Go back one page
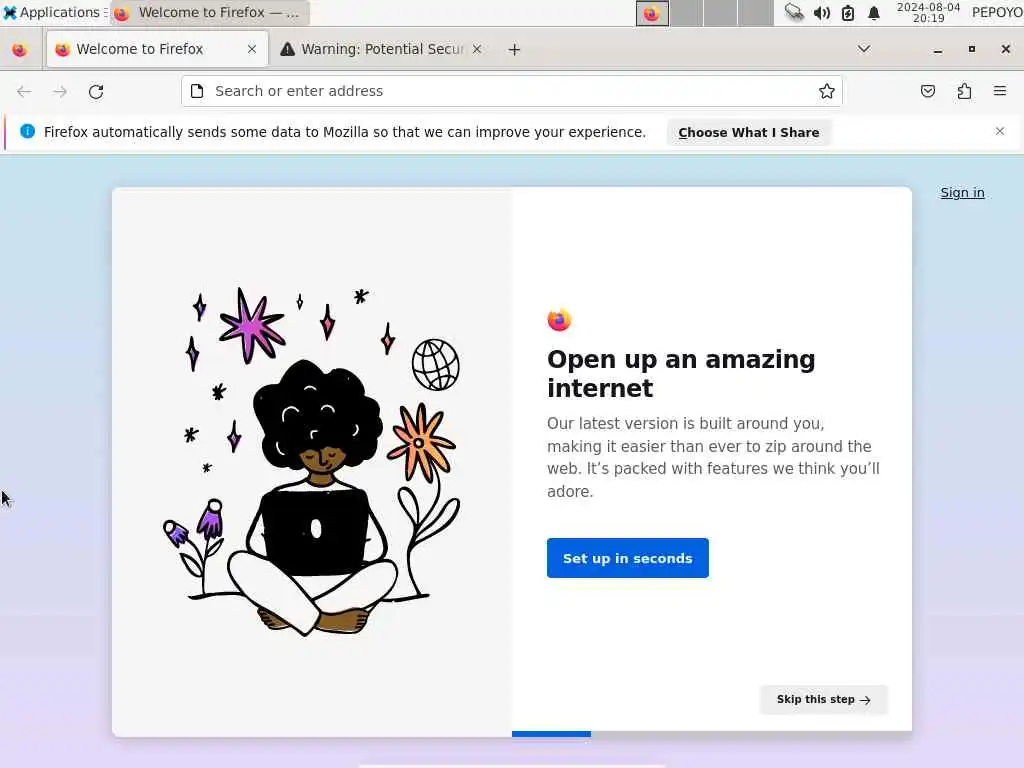Image resolution: width=1024 pixels, height=768 pixels. point(24,91)
